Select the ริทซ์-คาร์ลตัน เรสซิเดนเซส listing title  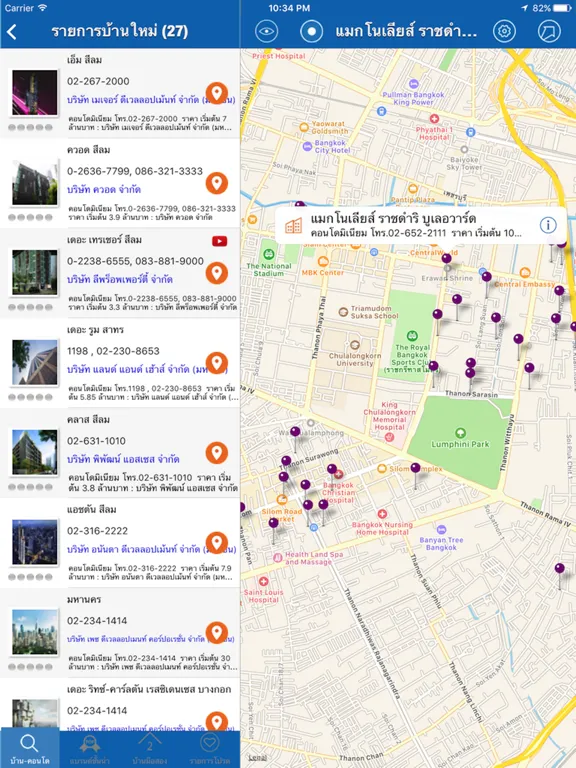tap(149, 690)
